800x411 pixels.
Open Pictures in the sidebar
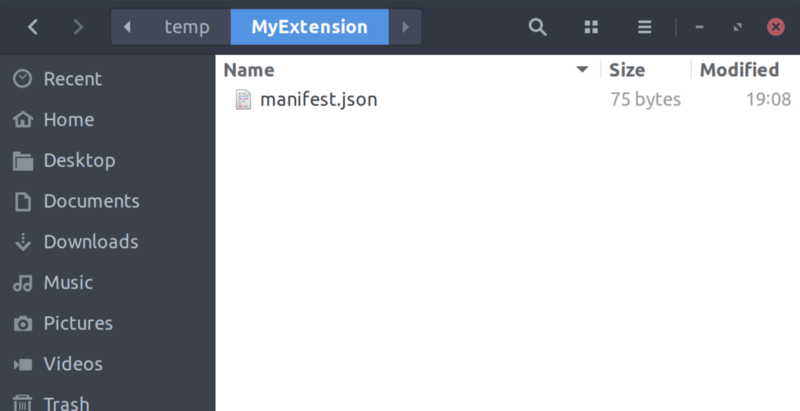coord(78,323)
